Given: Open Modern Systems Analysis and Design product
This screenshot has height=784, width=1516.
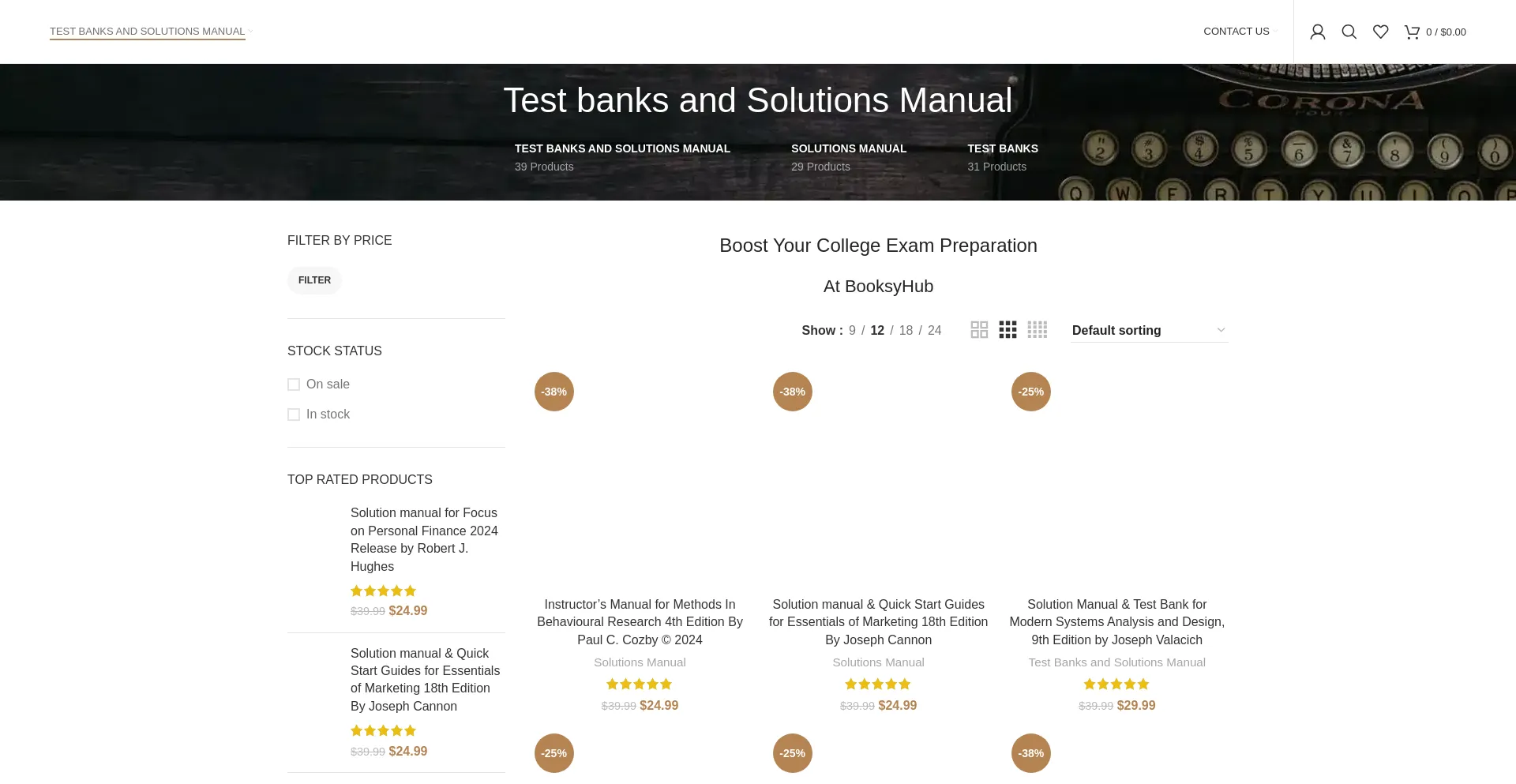Looking at the screenshot, I should (1116, 621).
